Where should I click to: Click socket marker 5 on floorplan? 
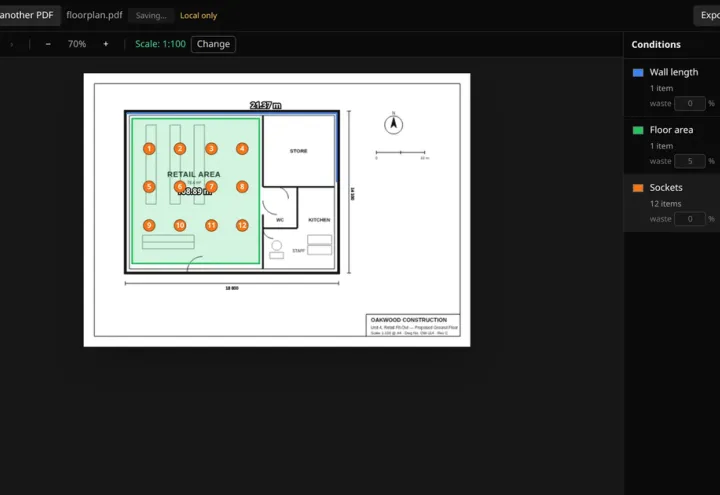(149, 187)
